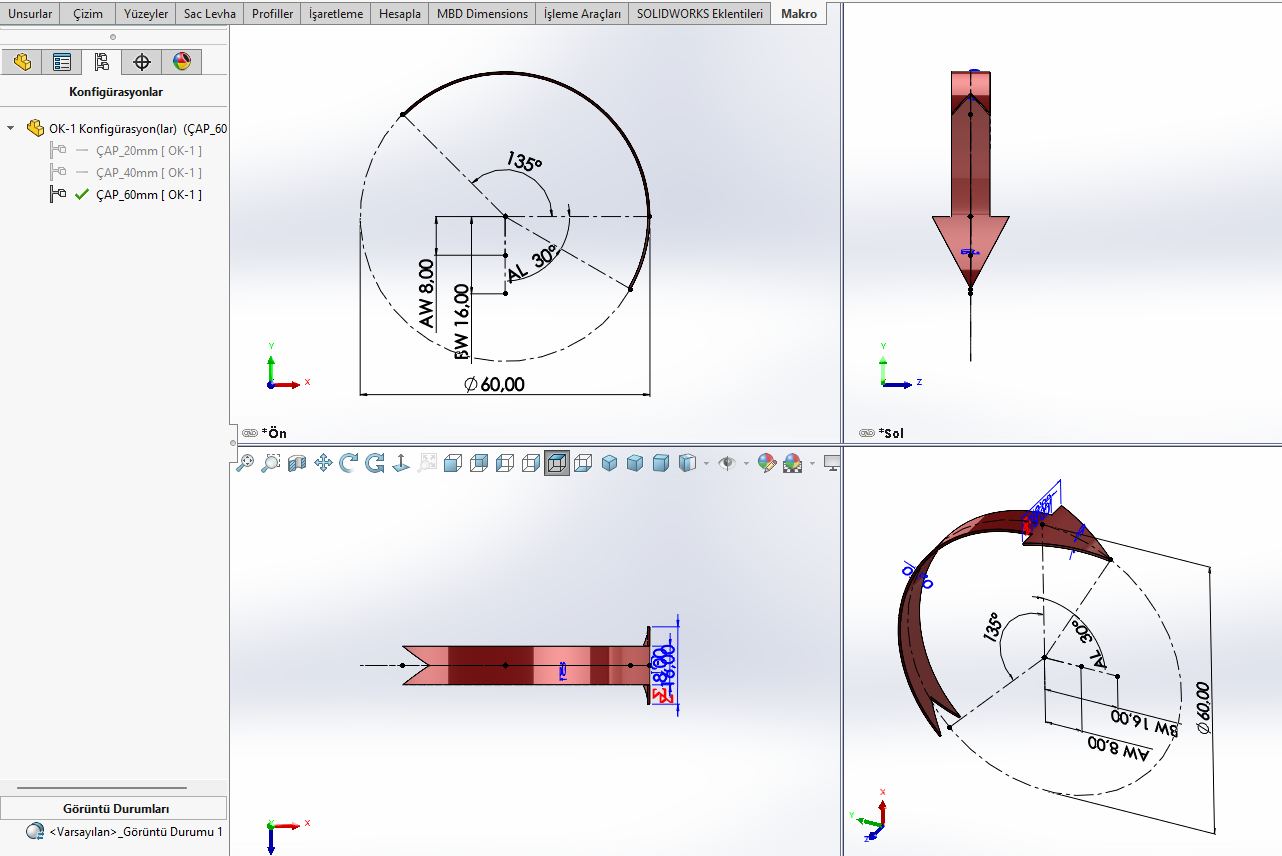Screen dimensions: 1282x856
Task: Select the first Rotate View icon
Action: (349, 463)
